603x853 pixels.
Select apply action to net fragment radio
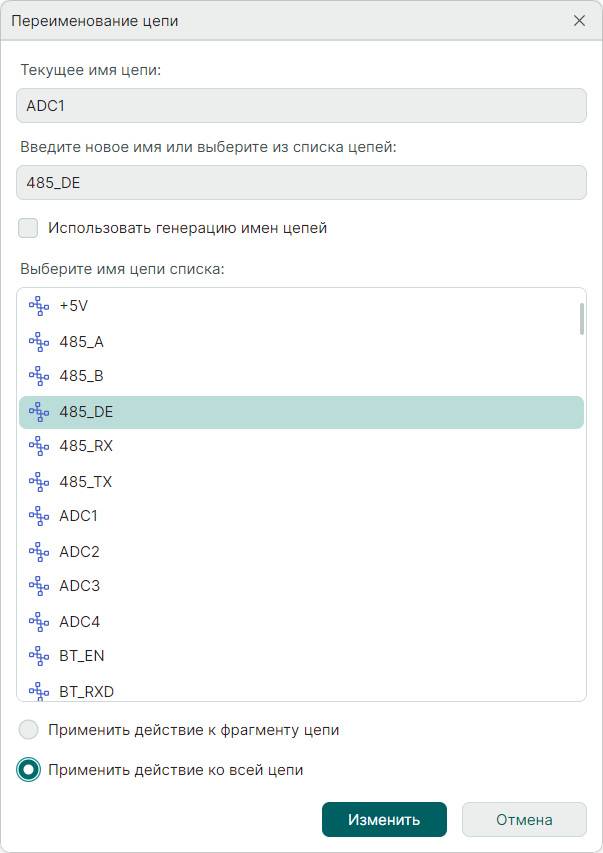pos(29,730)
